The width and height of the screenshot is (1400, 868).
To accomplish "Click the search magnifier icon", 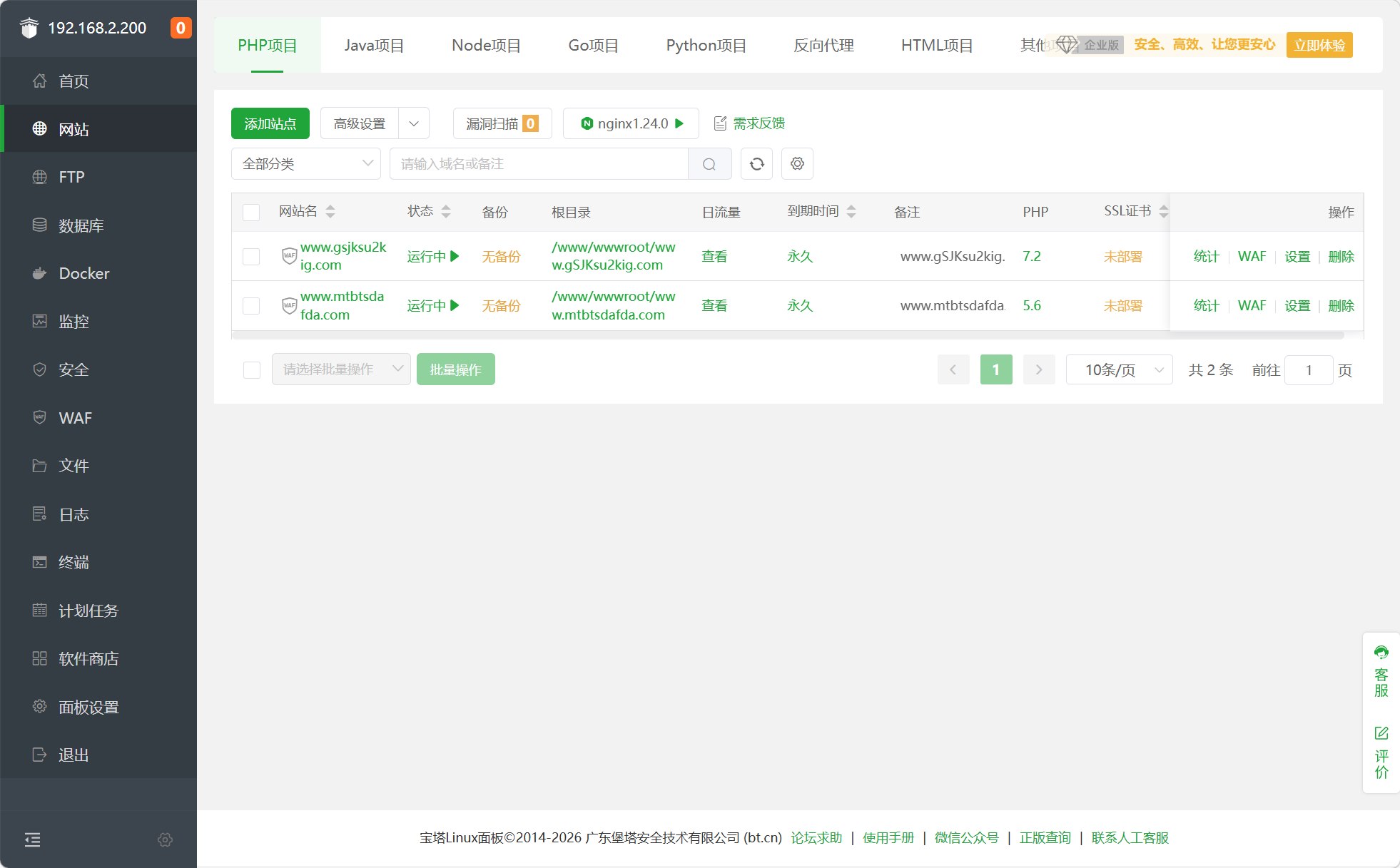I will point(709,164).
